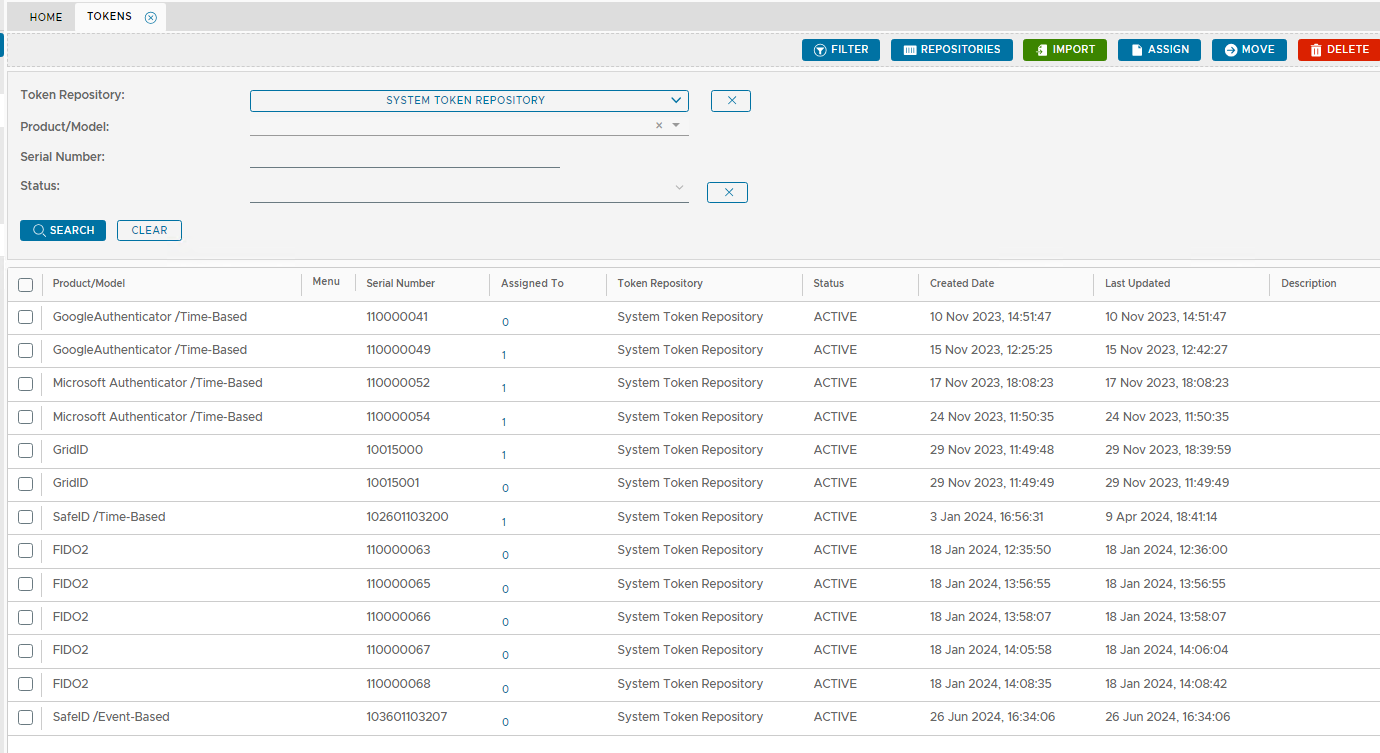Click the red Delete trash button
The width and height of the screenshot is (1380, 753).
pos(1338,50)
